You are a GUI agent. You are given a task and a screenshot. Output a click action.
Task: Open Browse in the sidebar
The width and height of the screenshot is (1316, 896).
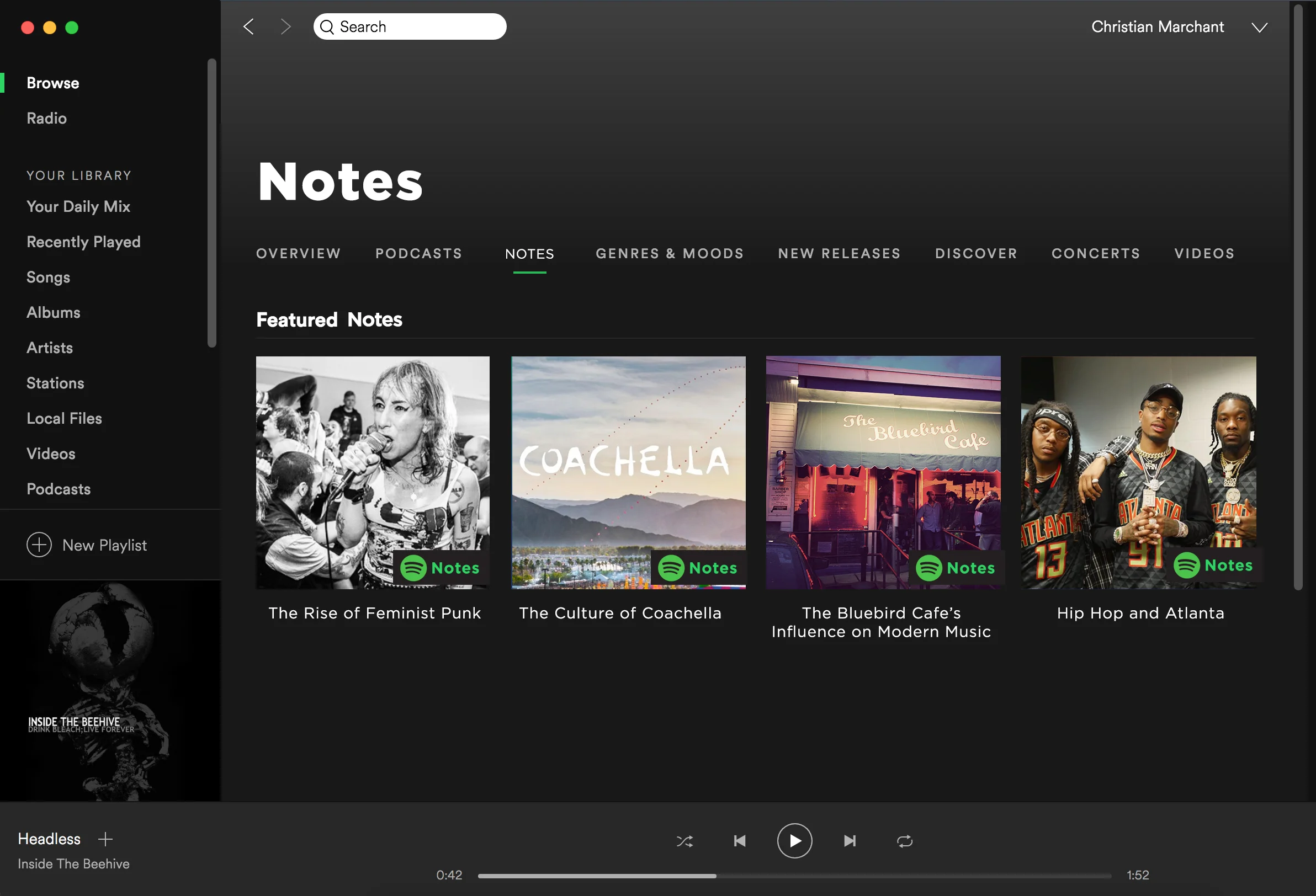click(x=52, y=83)
